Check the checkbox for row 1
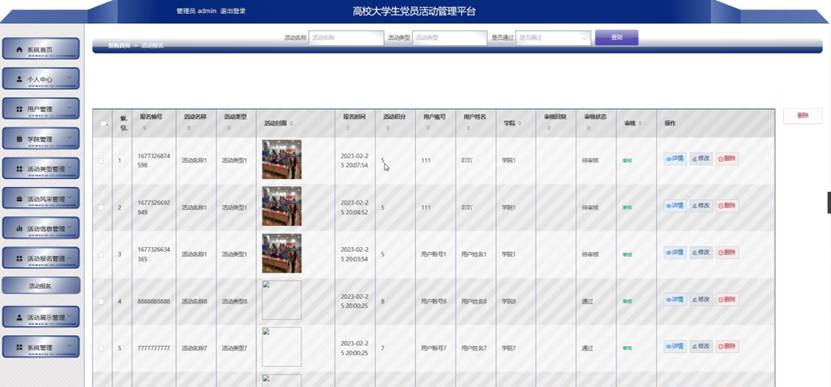 pyautogui.click(x=102, y=160)
